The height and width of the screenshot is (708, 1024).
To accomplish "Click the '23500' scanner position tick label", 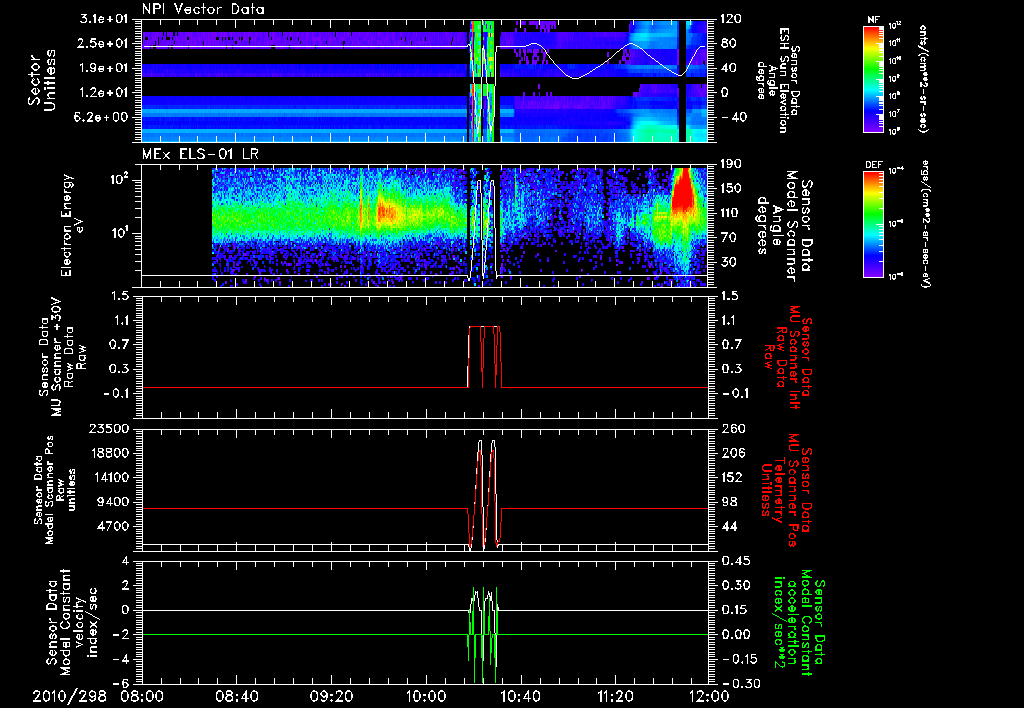I will point(110,429).
